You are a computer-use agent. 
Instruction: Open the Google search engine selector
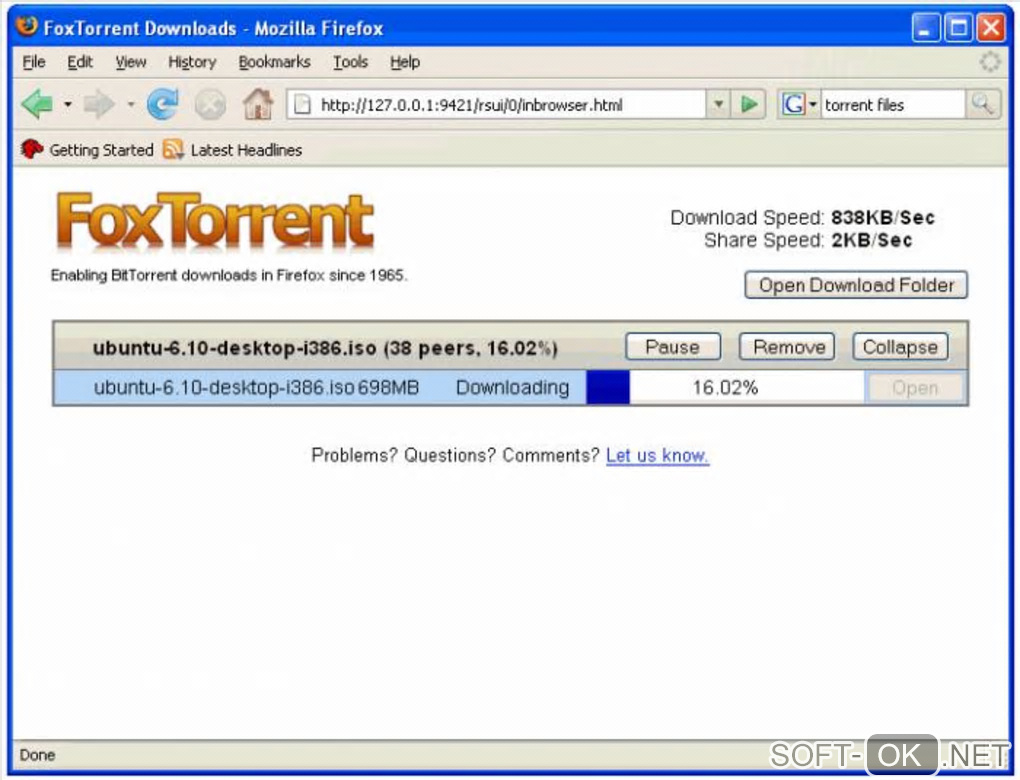point(799,104)
